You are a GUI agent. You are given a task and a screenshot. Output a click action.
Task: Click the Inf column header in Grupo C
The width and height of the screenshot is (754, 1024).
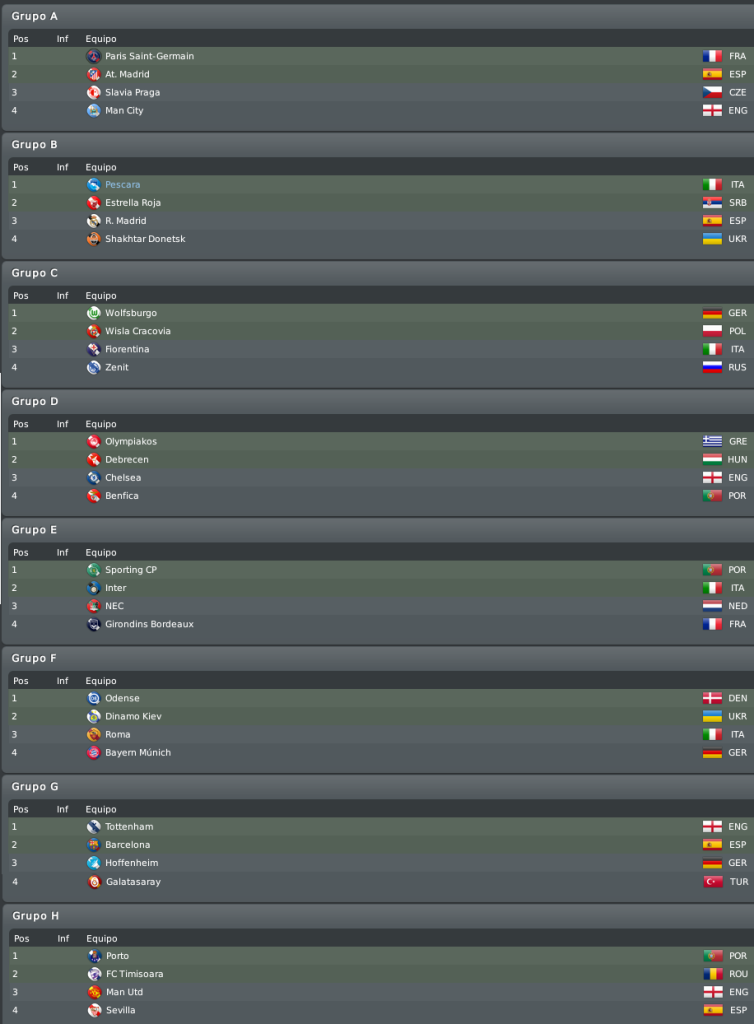point(63,296)
